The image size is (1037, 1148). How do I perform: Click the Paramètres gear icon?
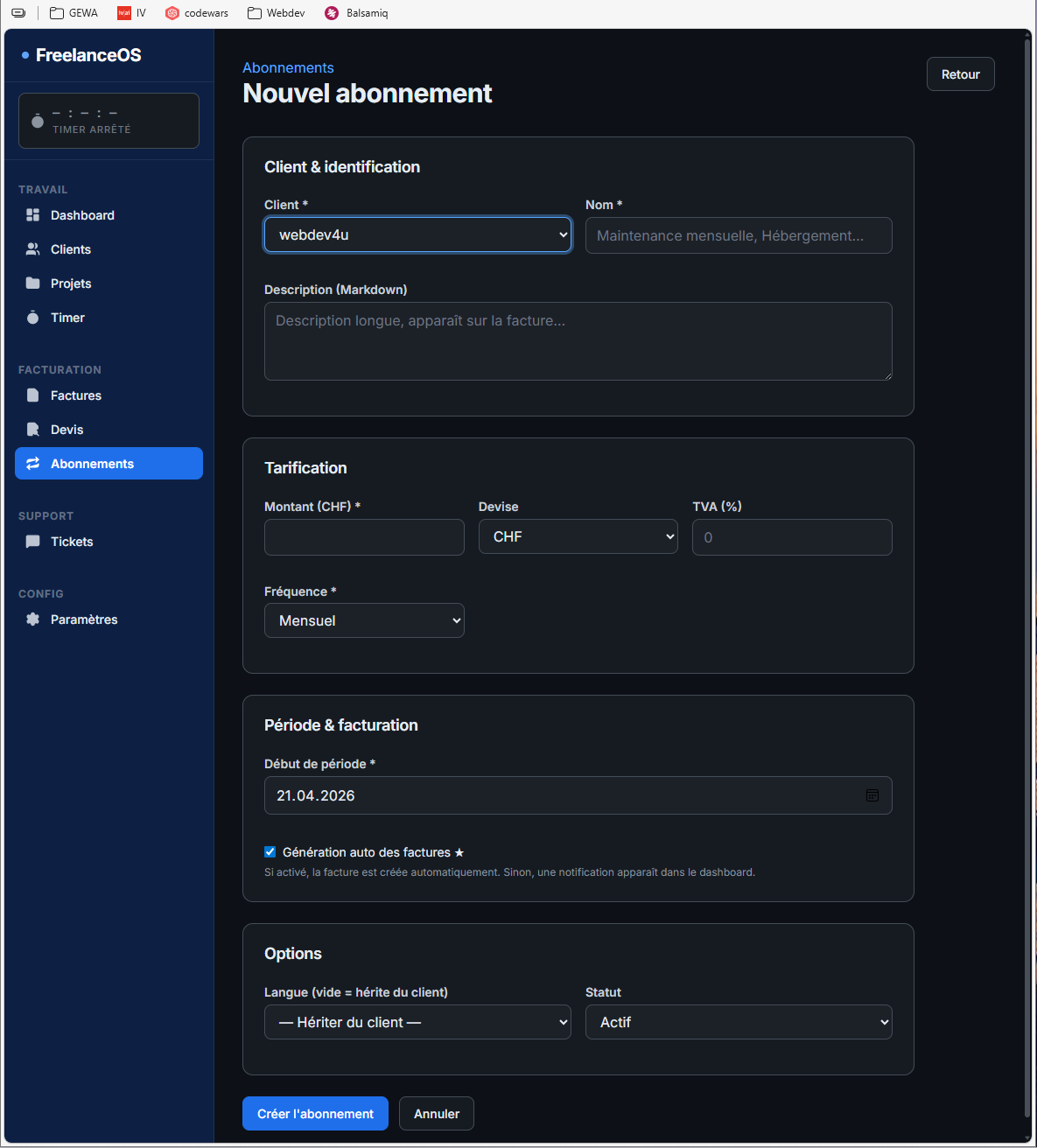pyautogui.click(x=33, y=619)
